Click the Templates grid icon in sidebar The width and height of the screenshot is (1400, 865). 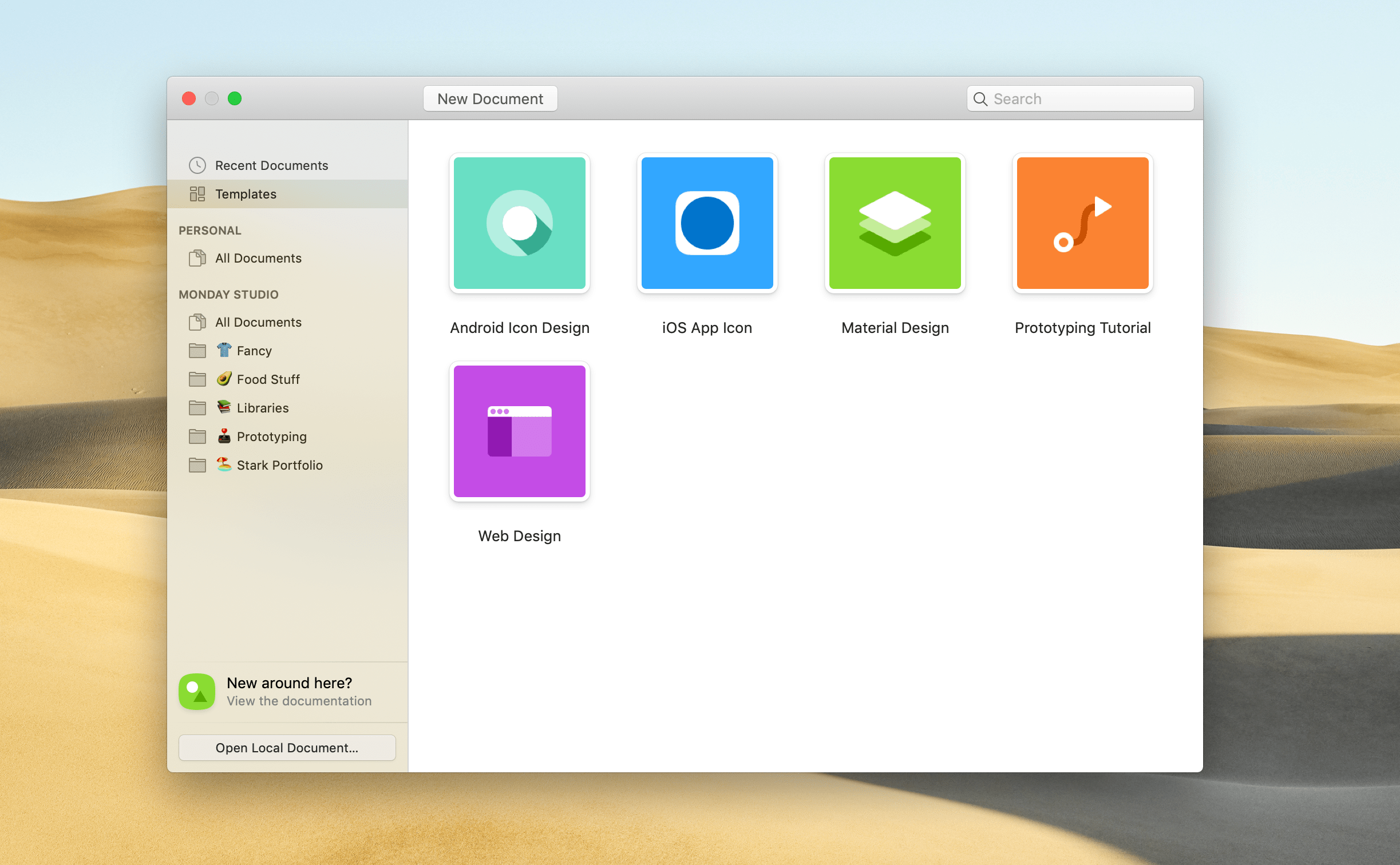[x=197, y=194]
